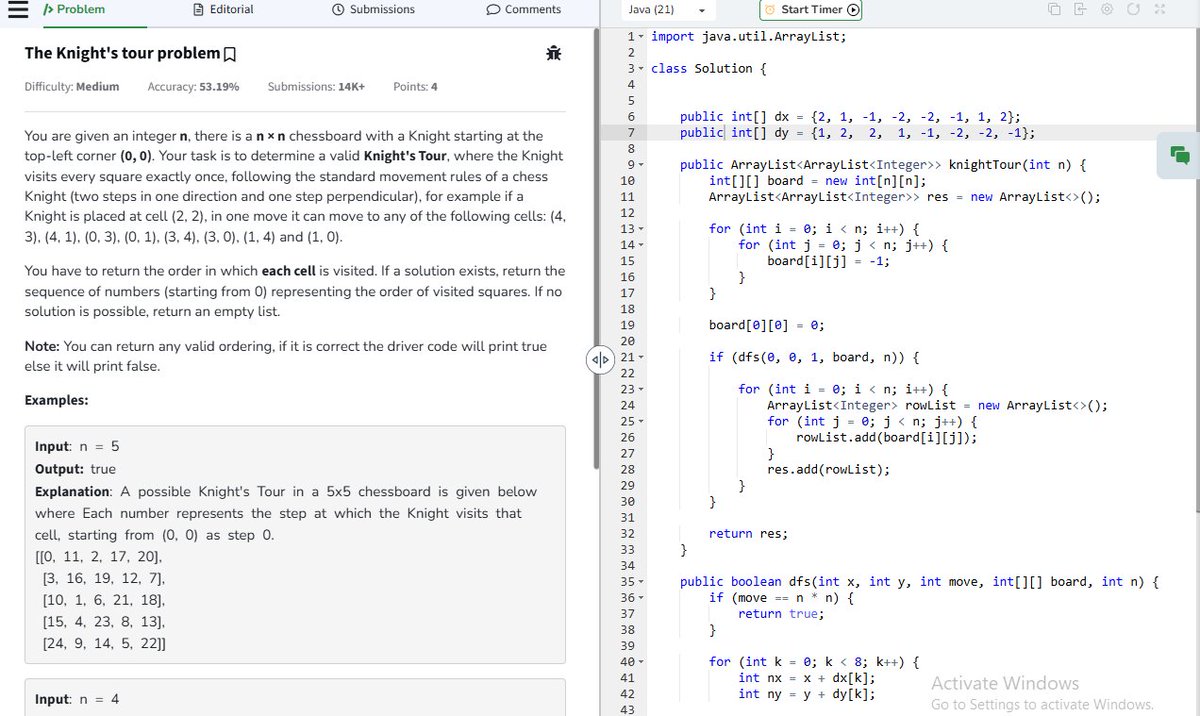The image size is (1200, 716).
Task: Click the [[0, 11, 2, 17, 20], row
Action: [98, 557]
